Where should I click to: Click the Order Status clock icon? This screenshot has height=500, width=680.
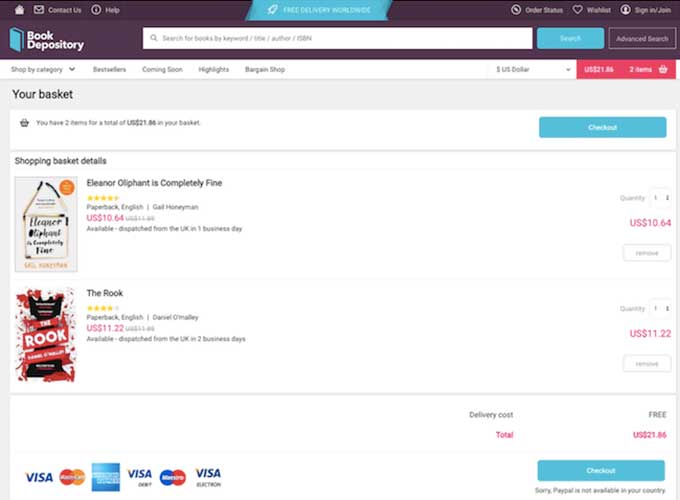[516, 10]
